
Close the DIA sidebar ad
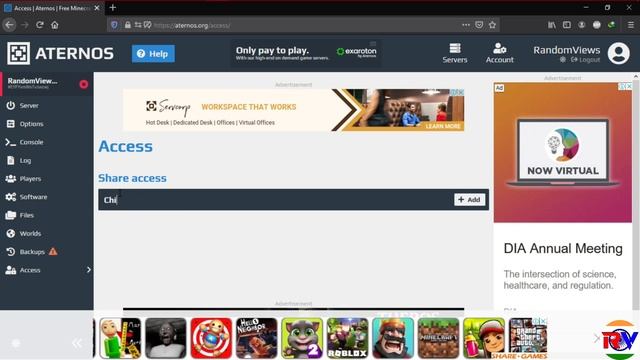629,86
